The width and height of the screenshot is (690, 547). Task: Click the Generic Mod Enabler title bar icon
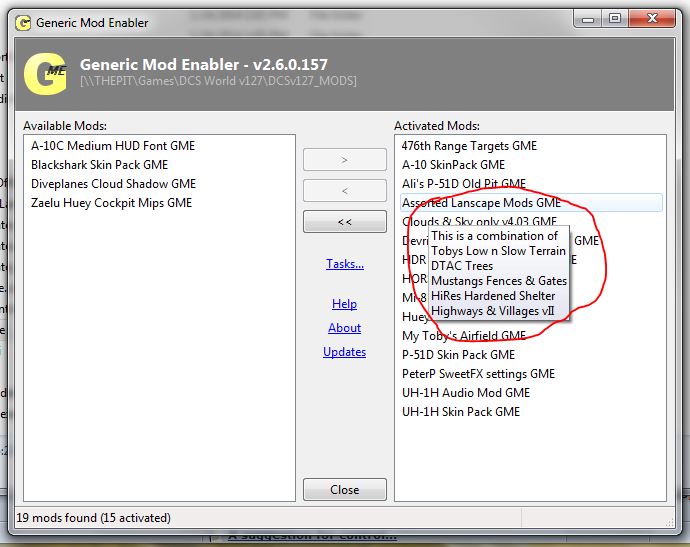point(23,22)
